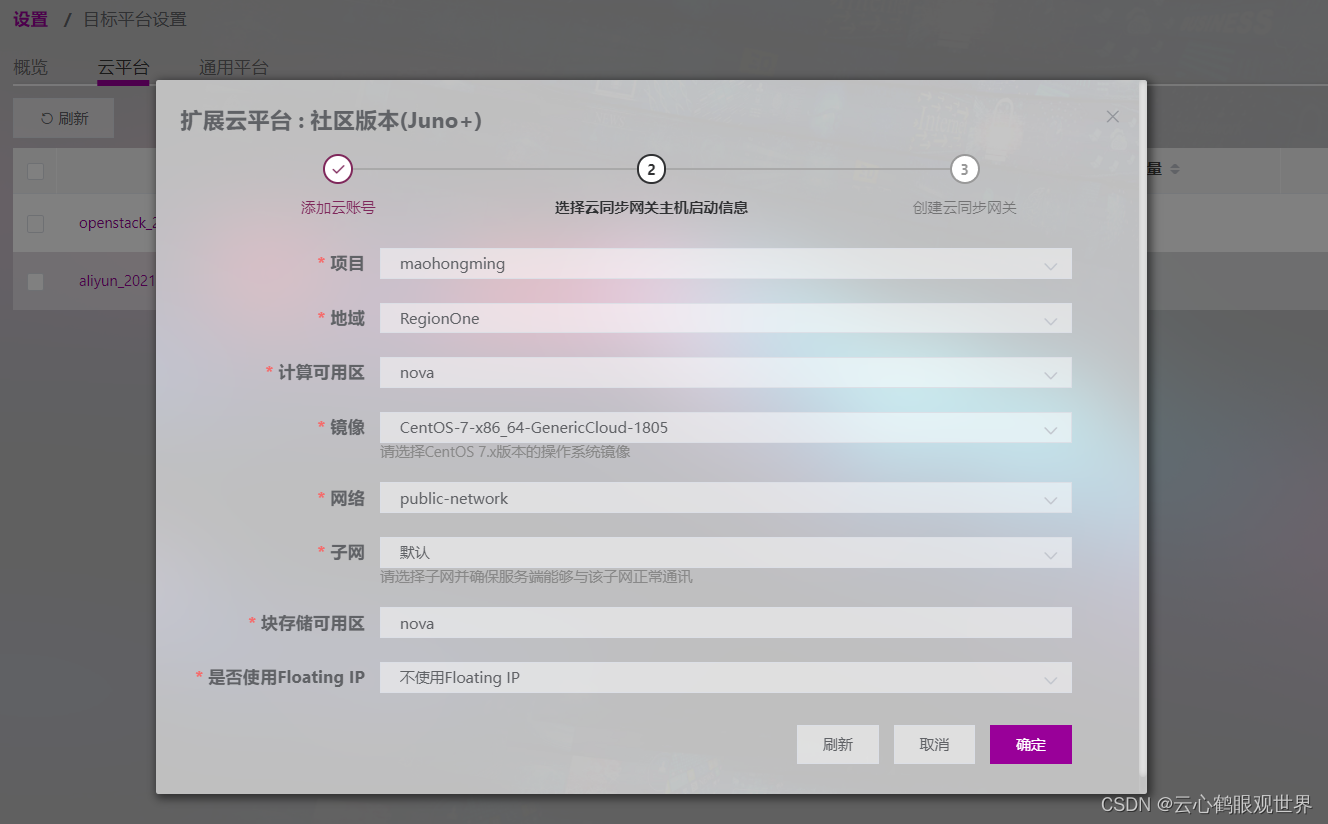Viewport: 1328px width, 824px height.
Task: Open the 计算可用区 dropdown showing nova
Action: (x=725, y=372)
